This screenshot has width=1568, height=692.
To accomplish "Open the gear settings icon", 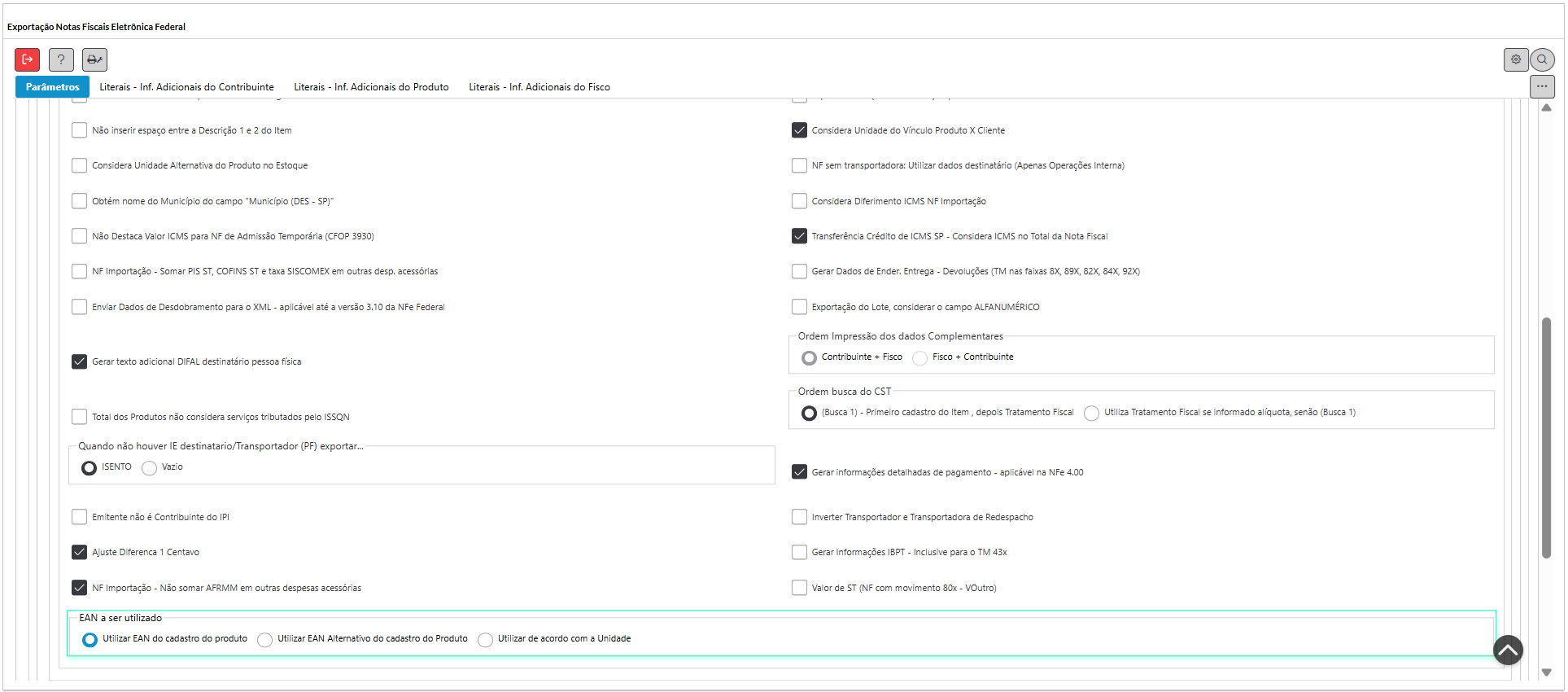I will click(x=1515, y=59).
